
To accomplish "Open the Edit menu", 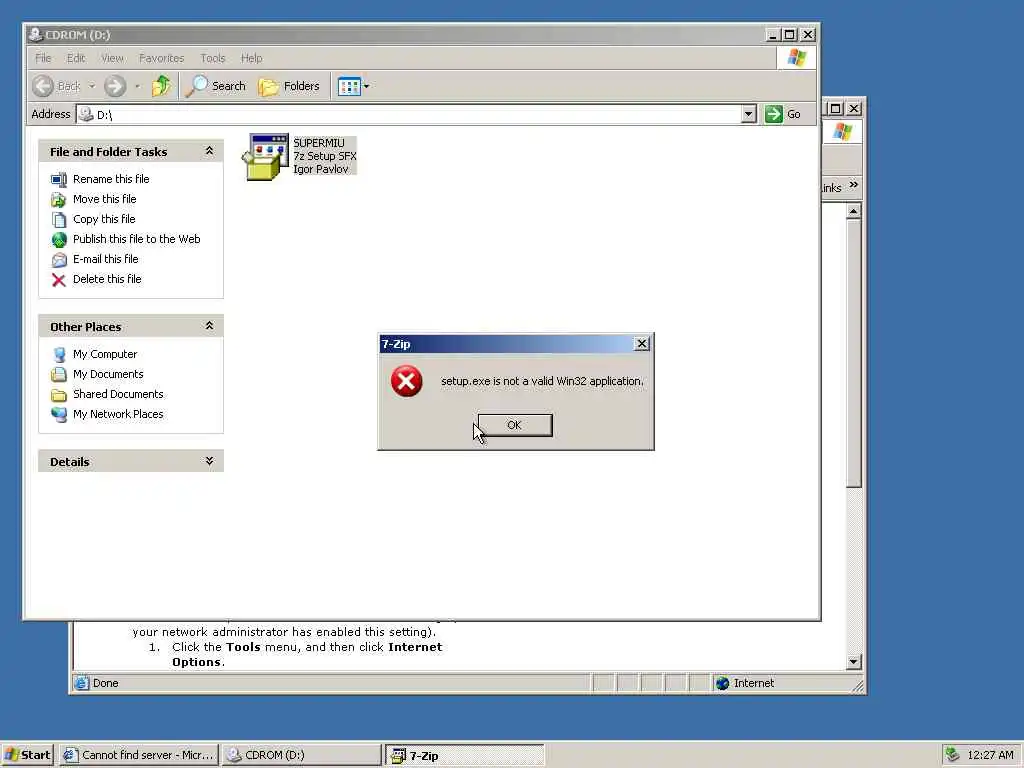I will click(x=76, y=58).
